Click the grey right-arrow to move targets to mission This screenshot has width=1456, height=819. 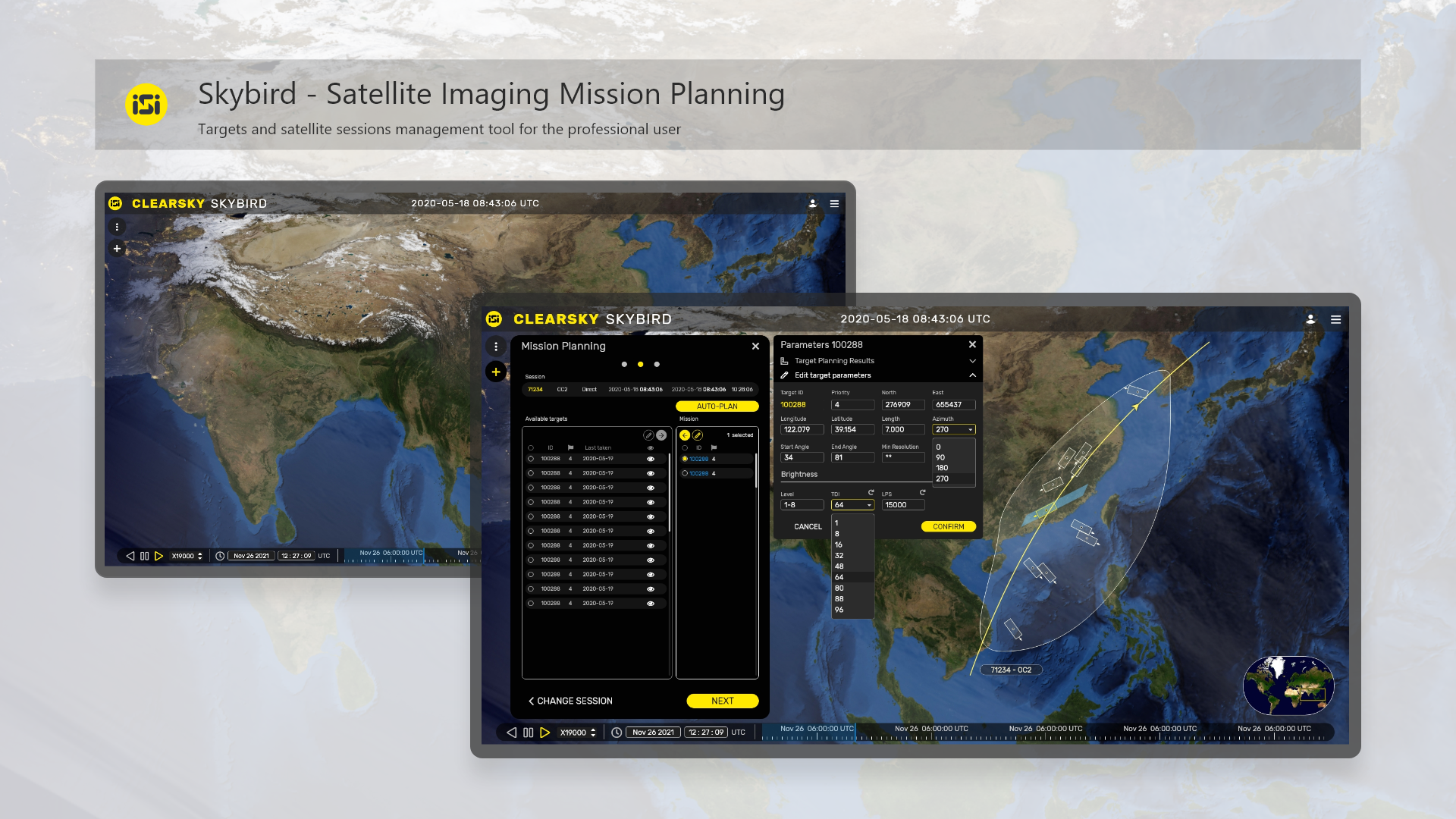tap(661, 435)
